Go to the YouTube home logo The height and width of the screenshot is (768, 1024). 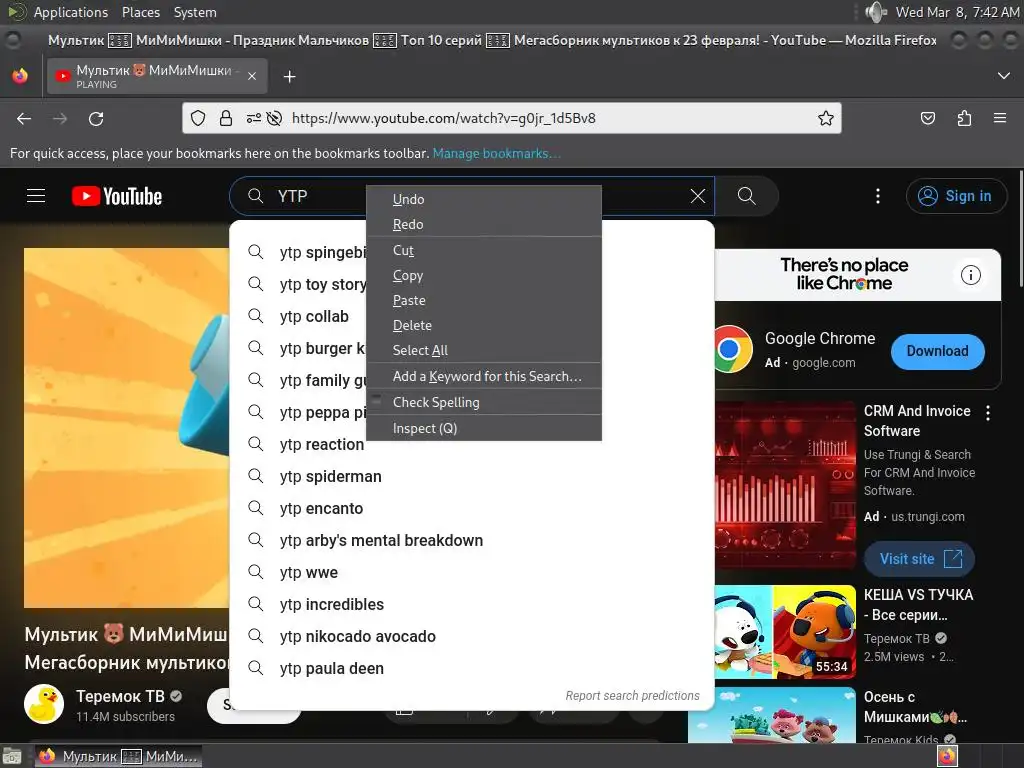pos(117,196)
